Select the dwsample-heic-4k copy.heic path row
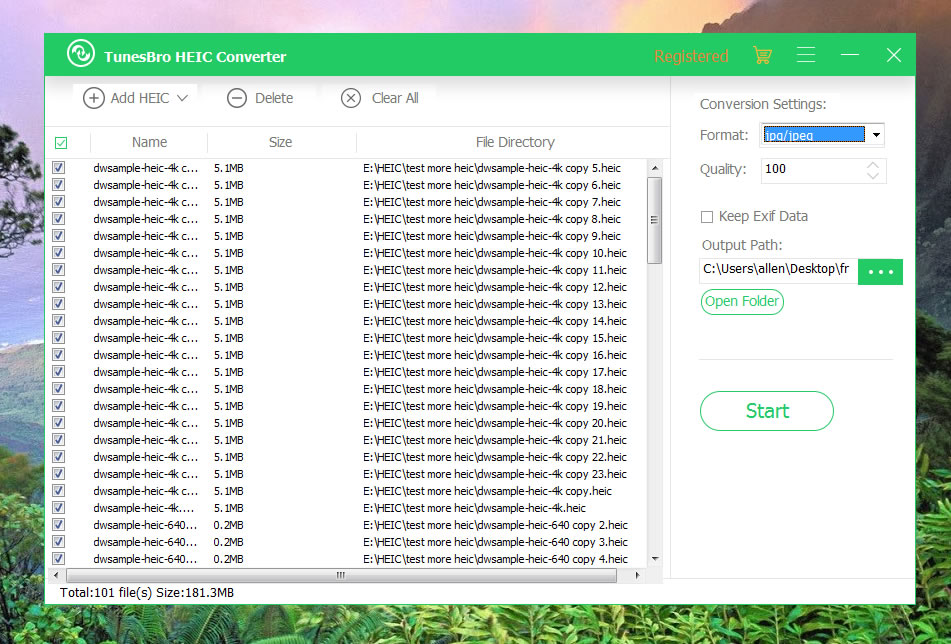Viewport: 951px width, 644px height. (x=487, y=491)
